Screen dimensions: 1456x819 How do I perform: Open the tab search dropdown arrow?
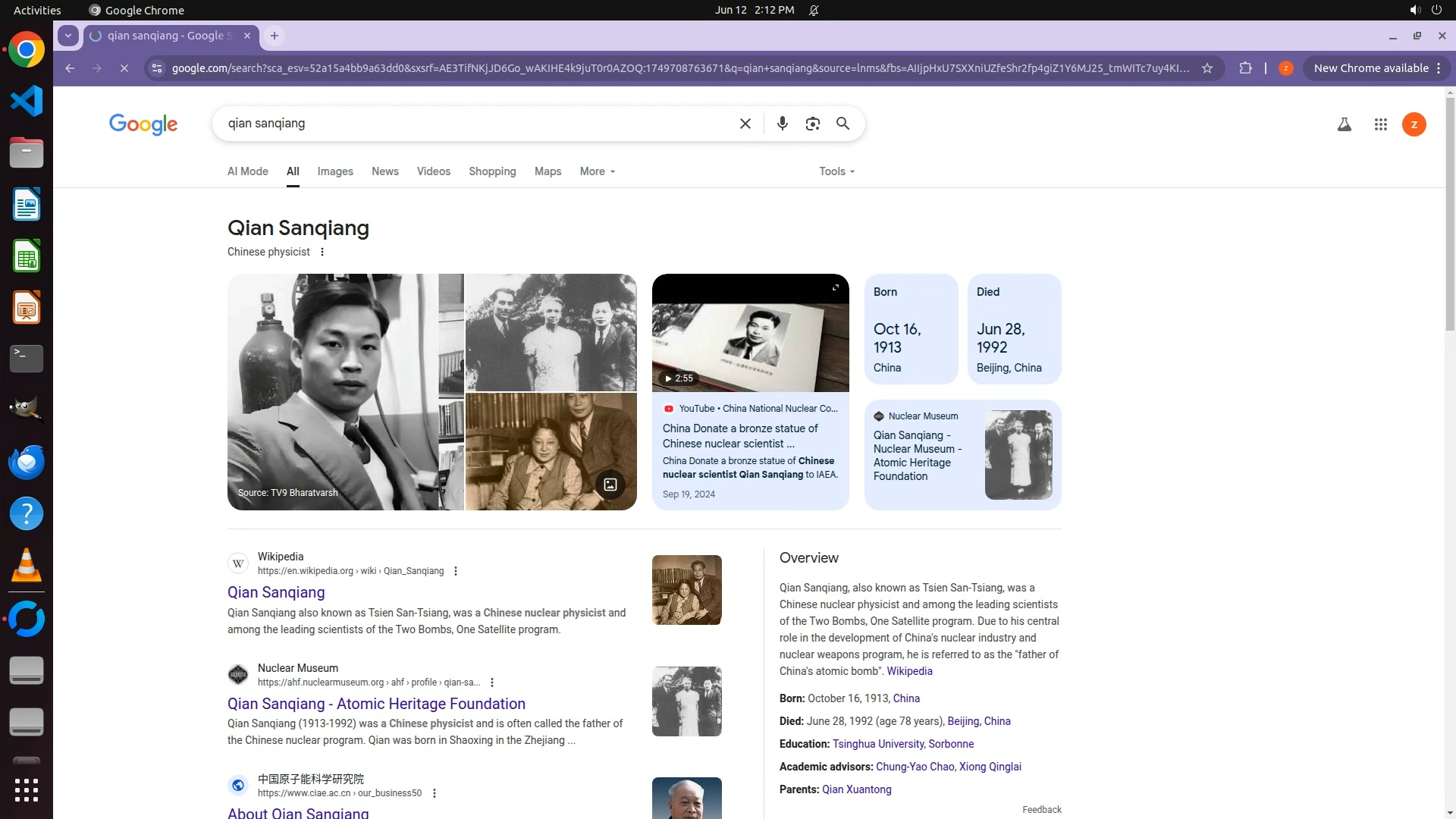(x=68, y=36)
